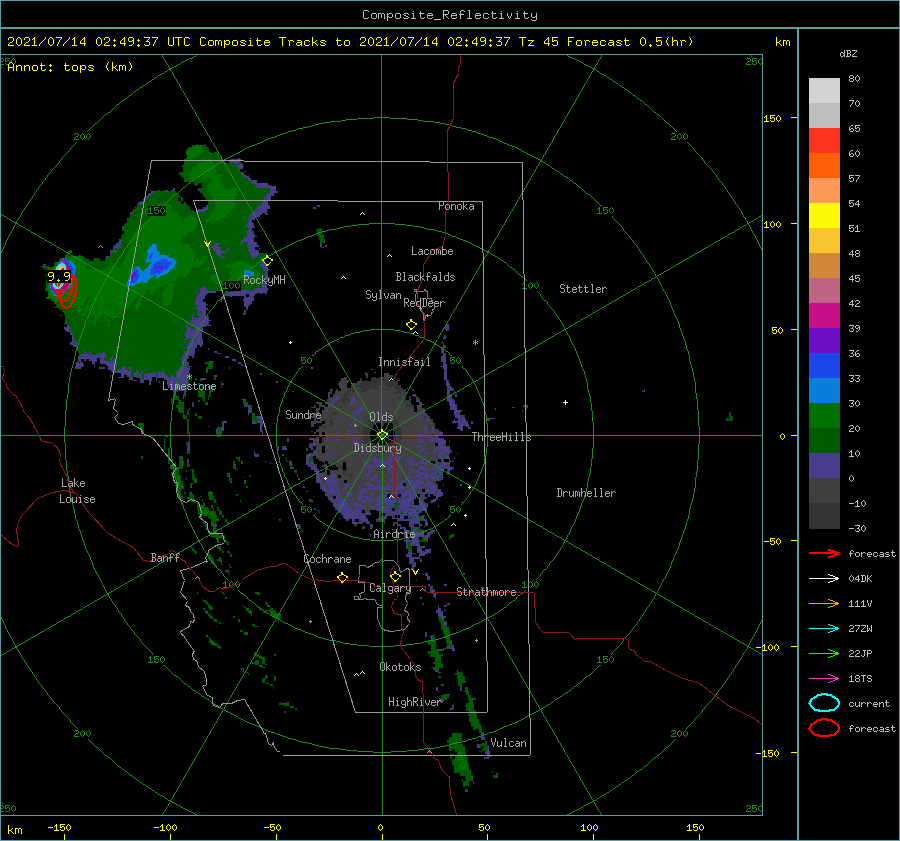
Task: Click the light blue swatch above 30 dBZ
Action: [824, 391]
